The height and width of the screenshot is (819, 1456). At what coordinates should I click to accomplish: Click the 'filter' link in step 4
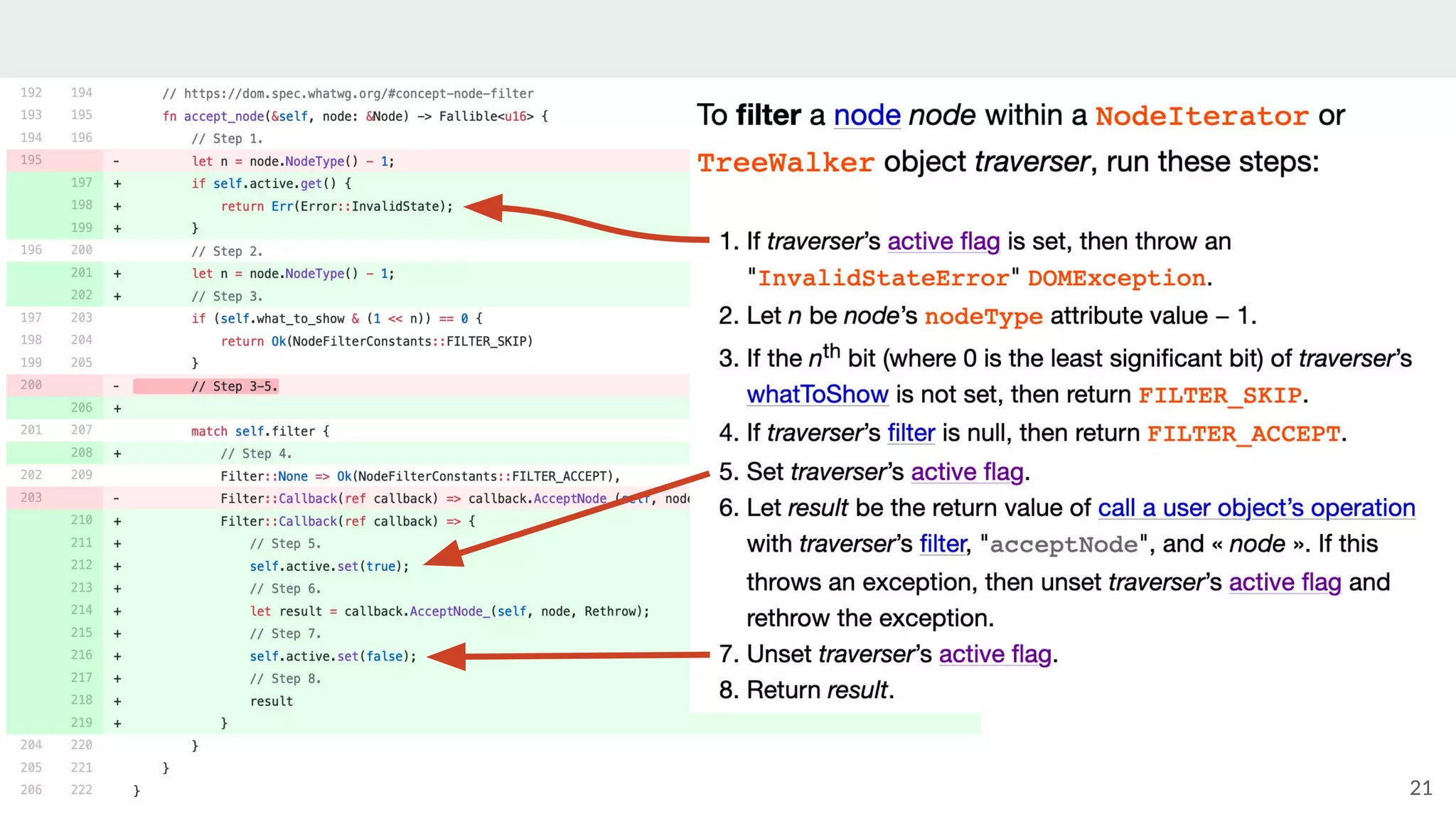[911, 433]
